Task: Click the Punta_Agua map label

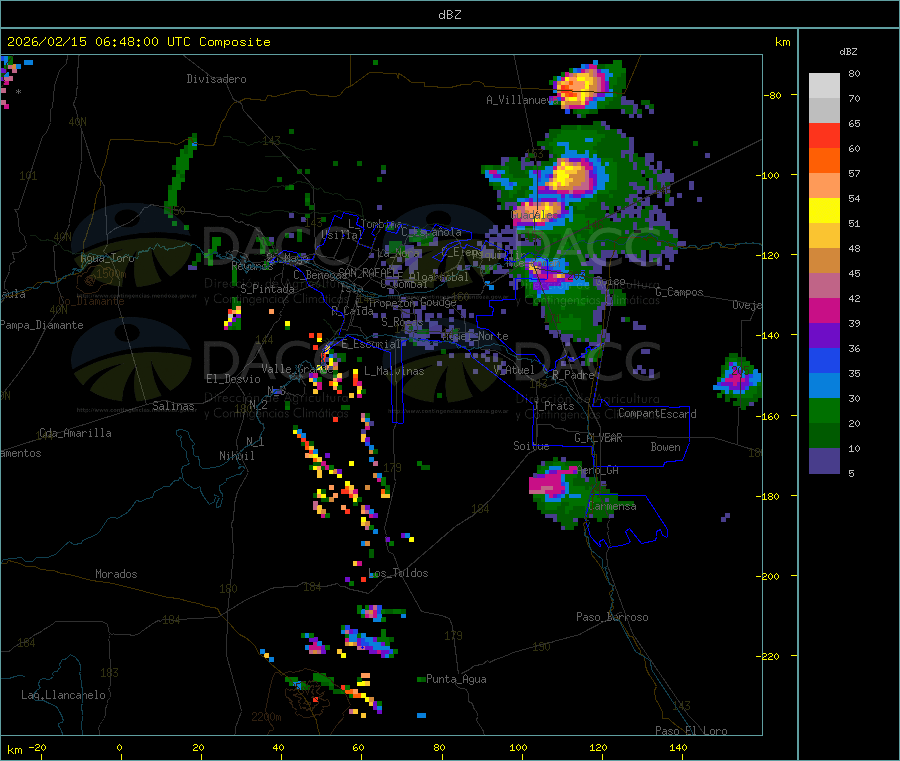Action: 456,679
